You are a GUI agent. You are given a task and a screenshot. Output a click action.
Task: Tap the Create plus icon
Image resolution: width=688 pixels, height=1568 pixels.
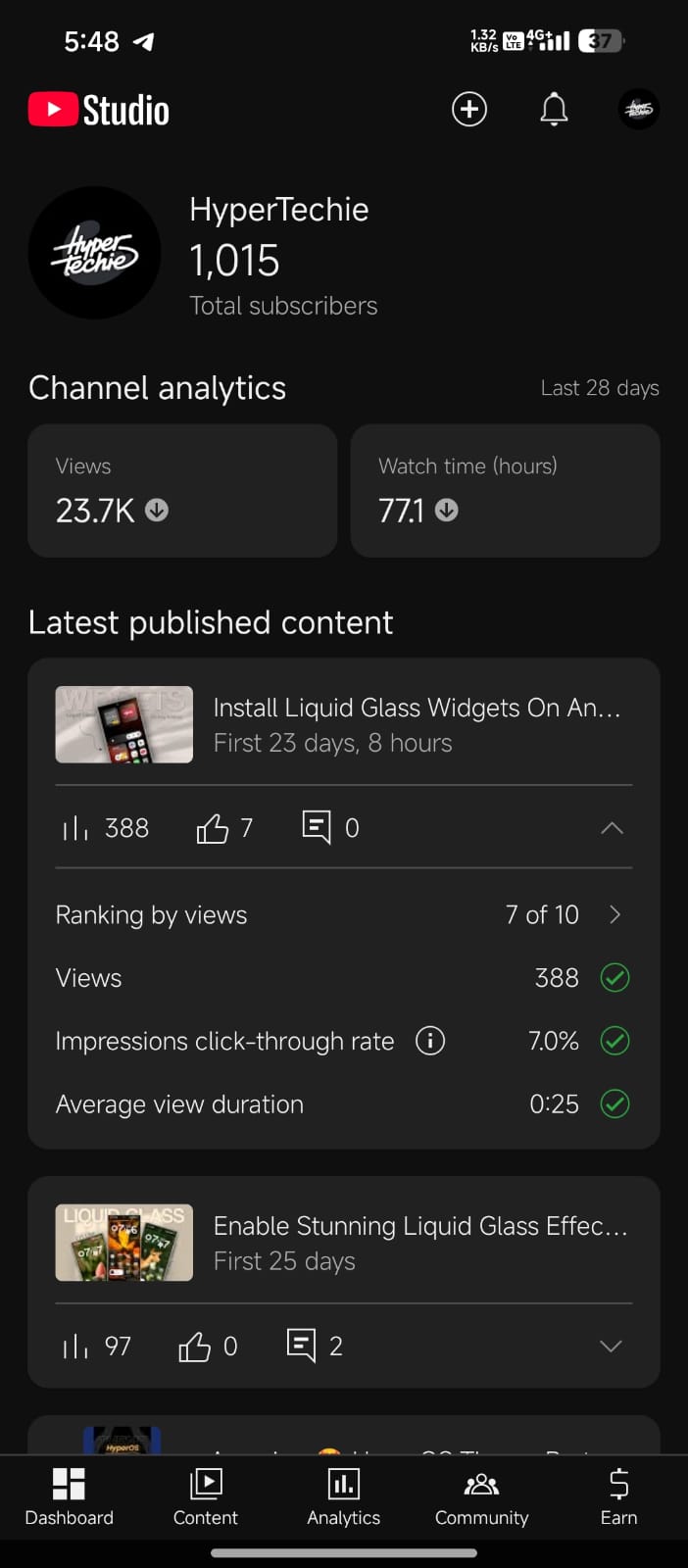pos(468,109)
